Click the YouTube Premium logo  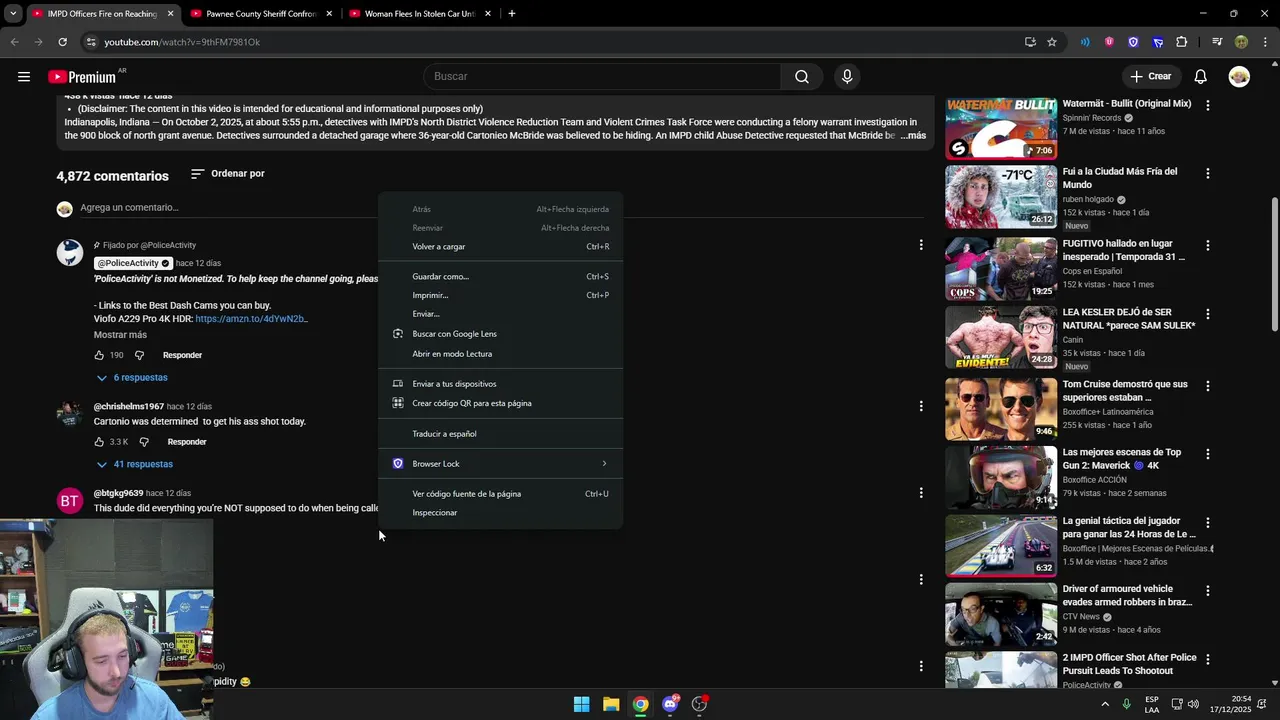coord(82,77)
